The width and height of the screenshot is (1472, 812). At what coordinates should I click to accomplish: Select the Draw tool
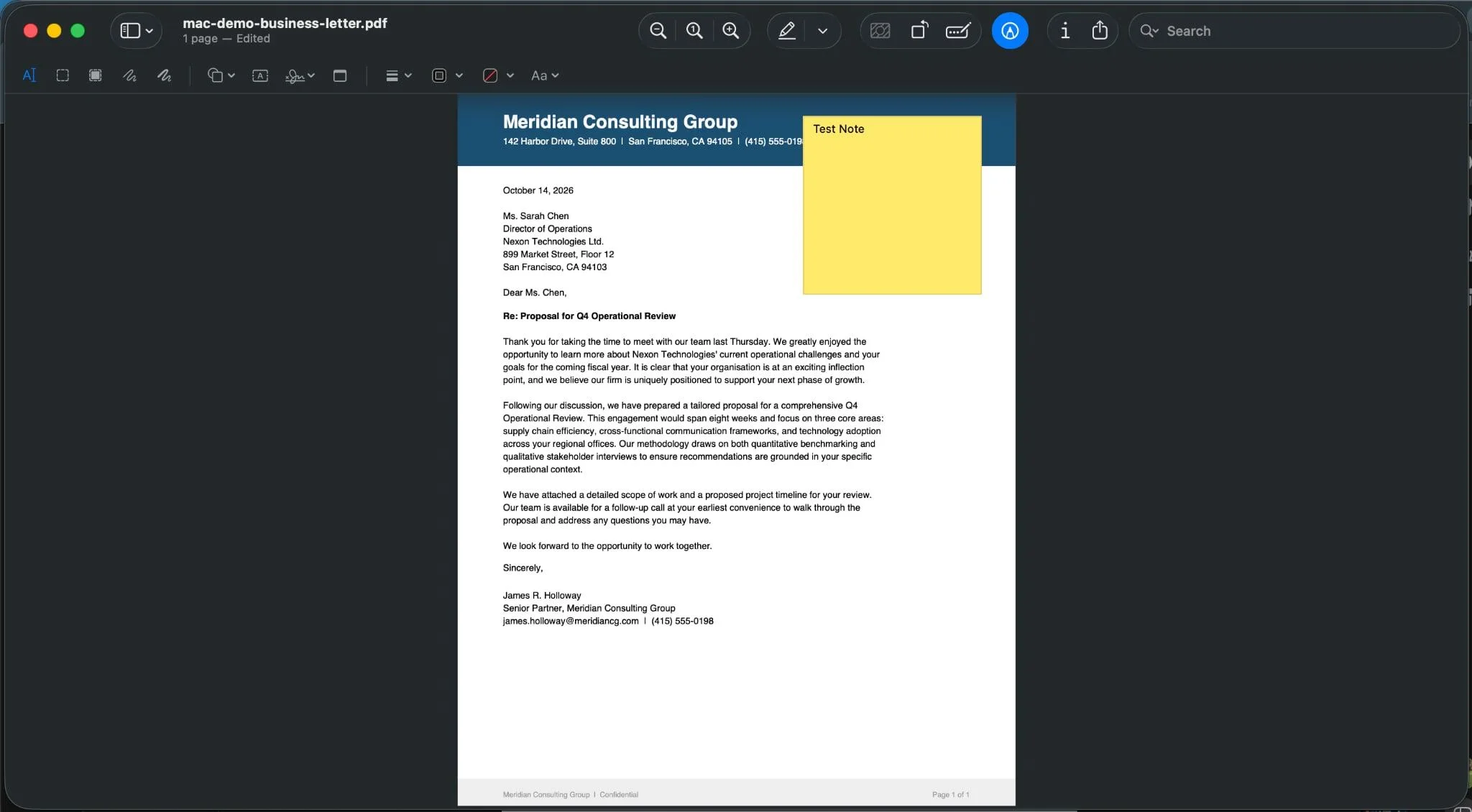coord(164,75)
